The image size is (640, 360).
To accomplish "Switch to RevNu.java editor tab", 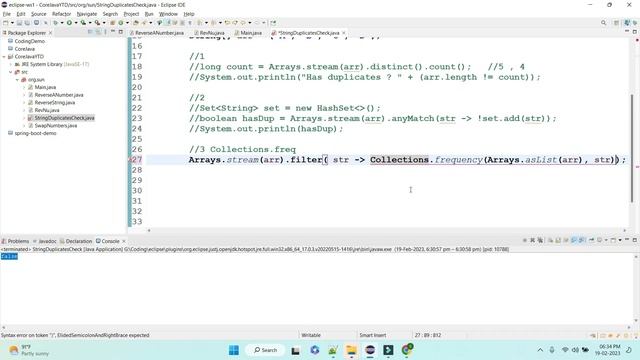I will pos(209,33).
